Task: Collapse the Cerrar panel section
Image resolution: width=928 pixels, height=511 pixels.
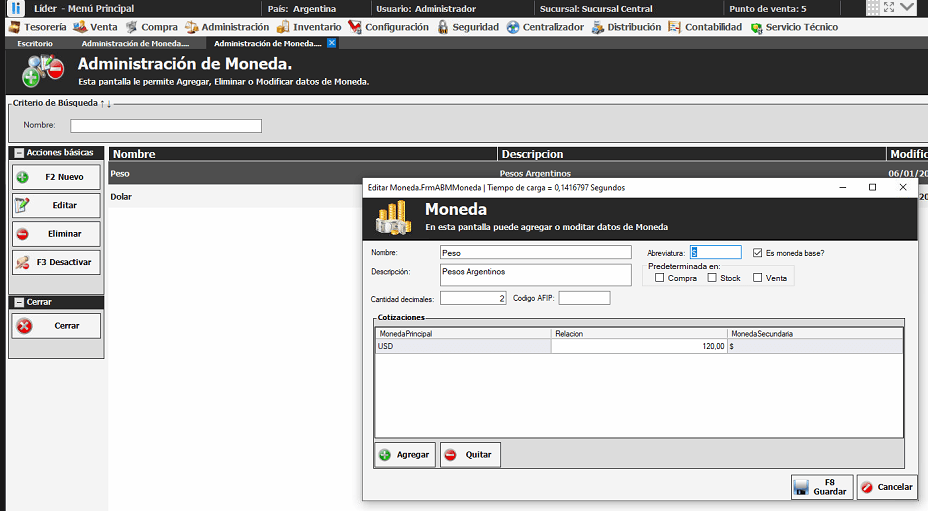Action: pos(18,302)
